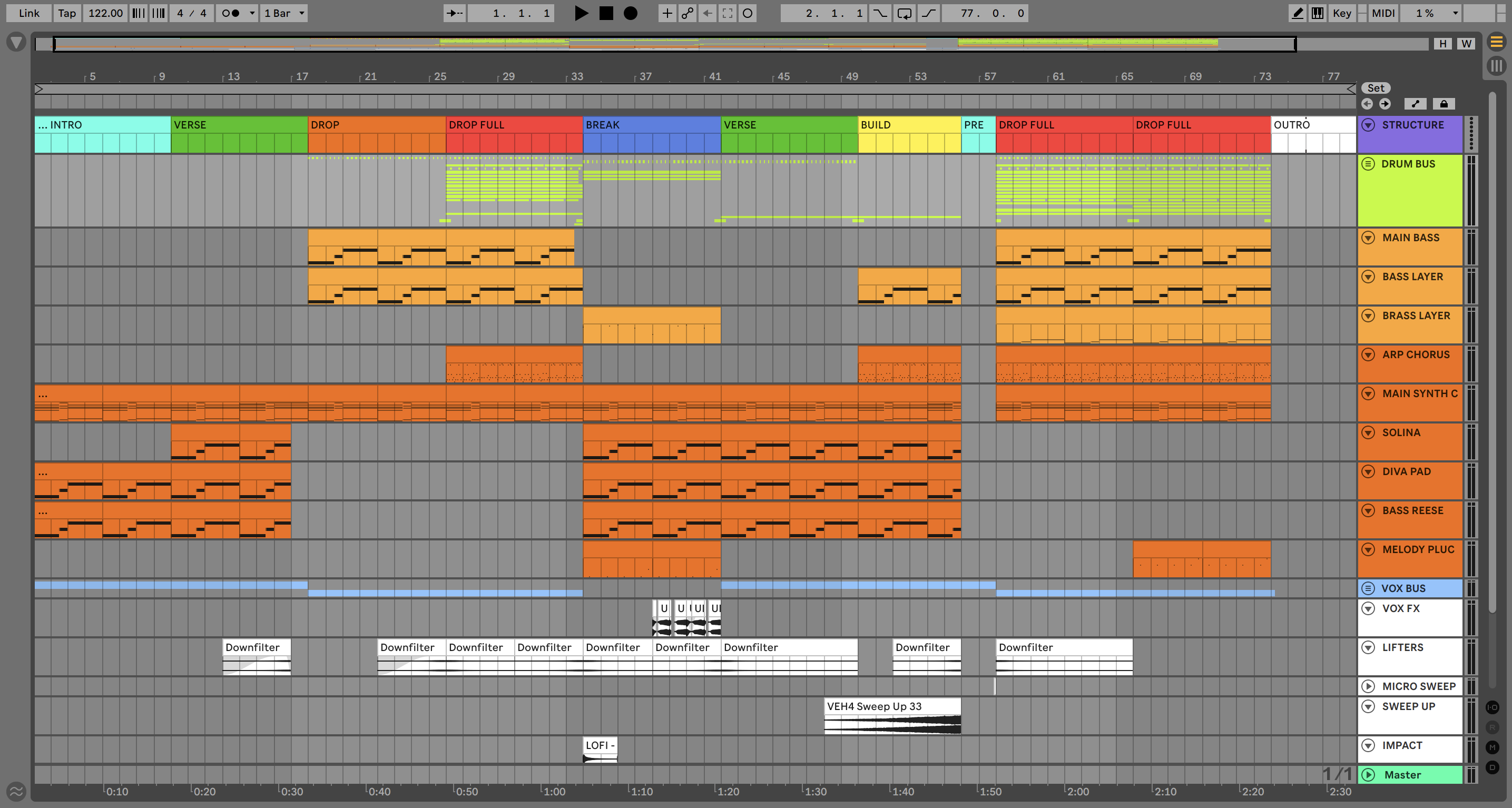Open the 1 Bar quantization dropdown

(284, 13)
